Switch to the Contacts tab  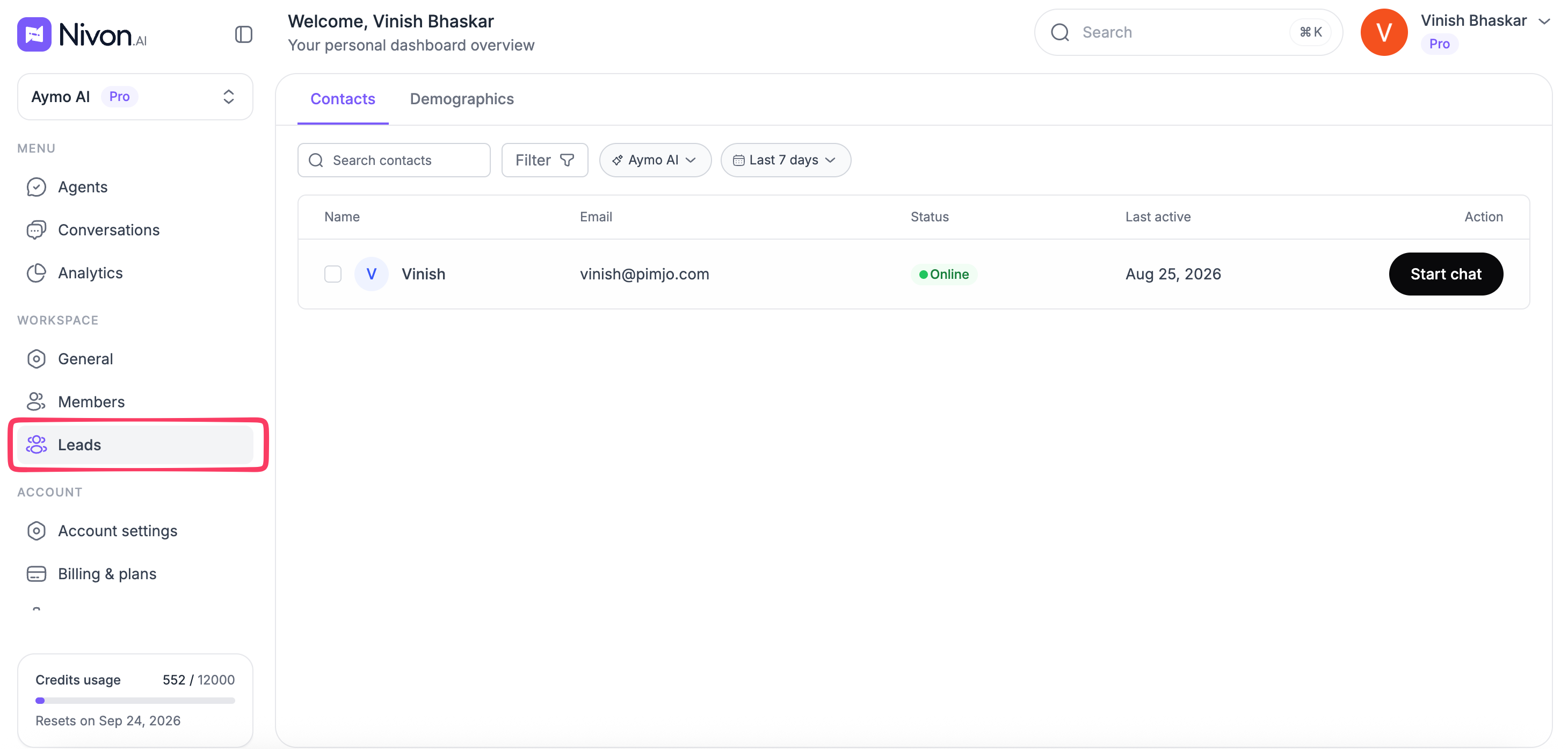pos(343,99)
